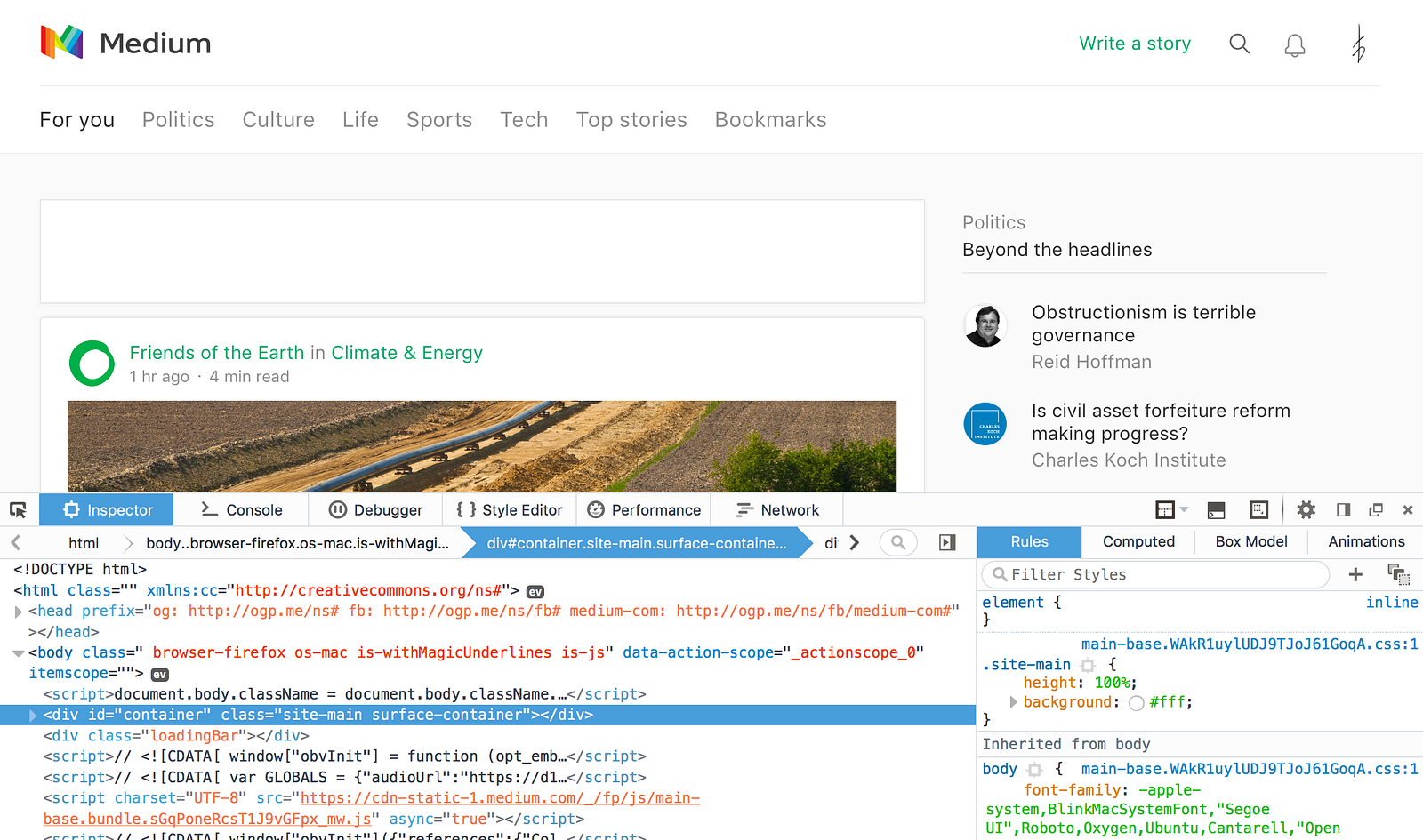Activate the element picker tool
The image size is (1423, 840).
18,510
